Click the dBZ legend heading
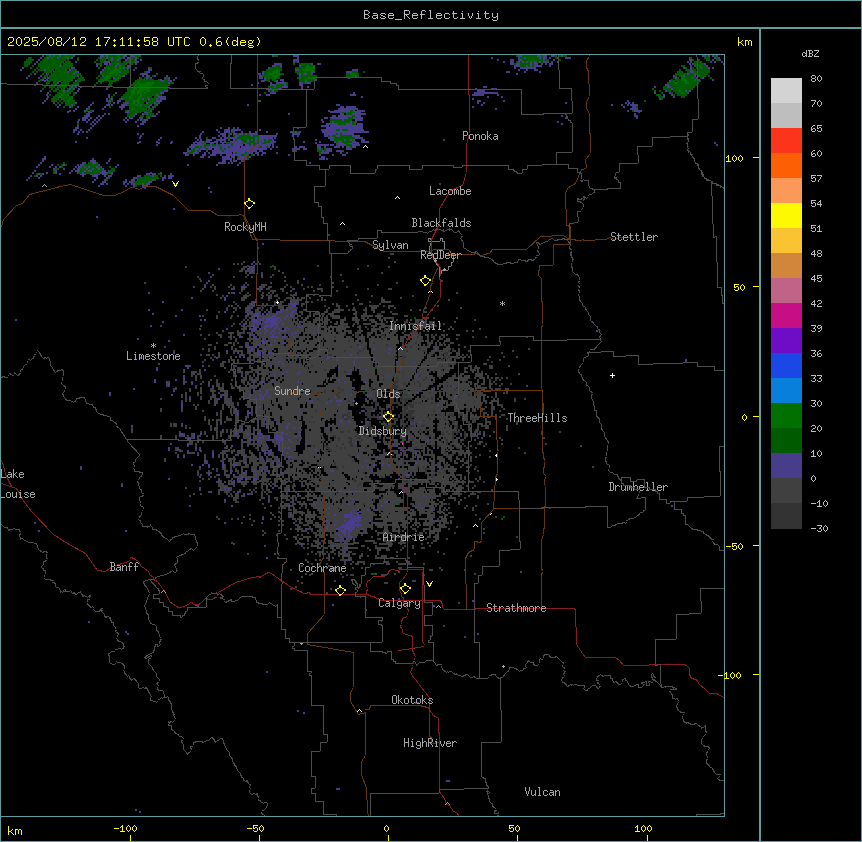This screenshot has height=842, width=862. [x=810, y=54]
